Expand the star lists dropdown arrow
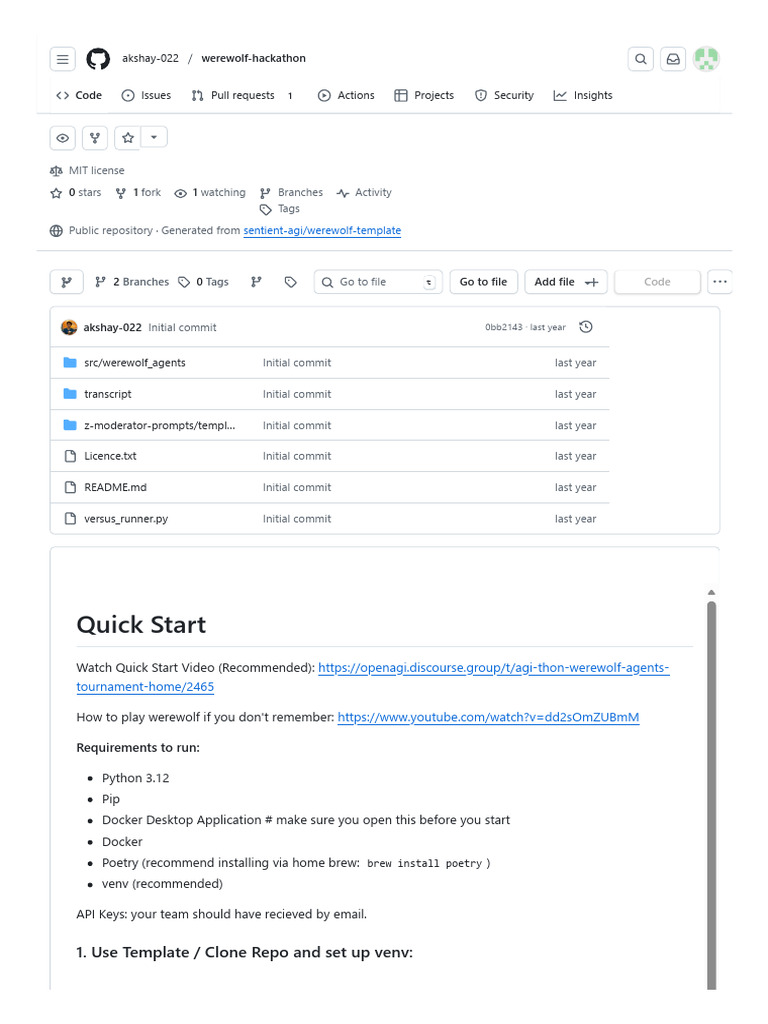 pos(154,137)
